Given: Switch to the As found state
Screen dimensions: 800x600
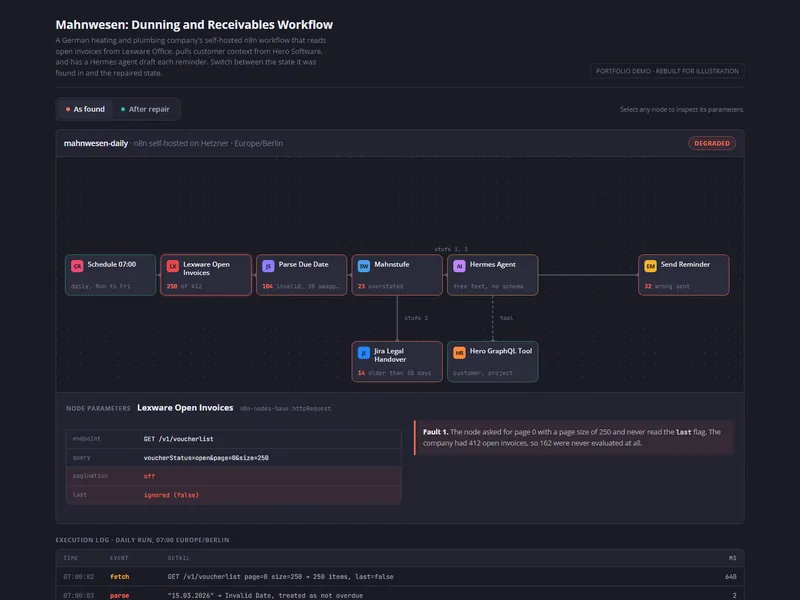Looking at the screenshot, I should (85, 109).
